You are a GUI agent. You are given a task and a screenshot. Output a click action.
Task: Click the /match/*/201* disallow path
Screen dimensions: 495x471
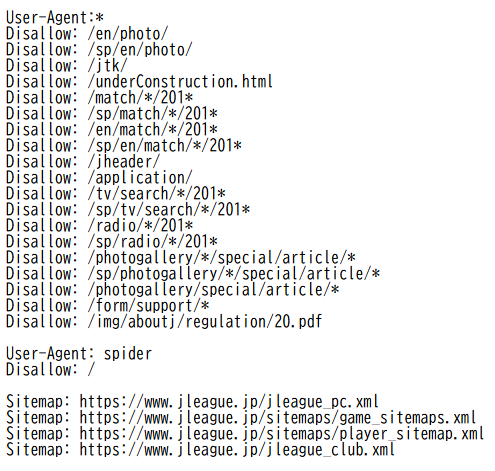click(140, 98)
